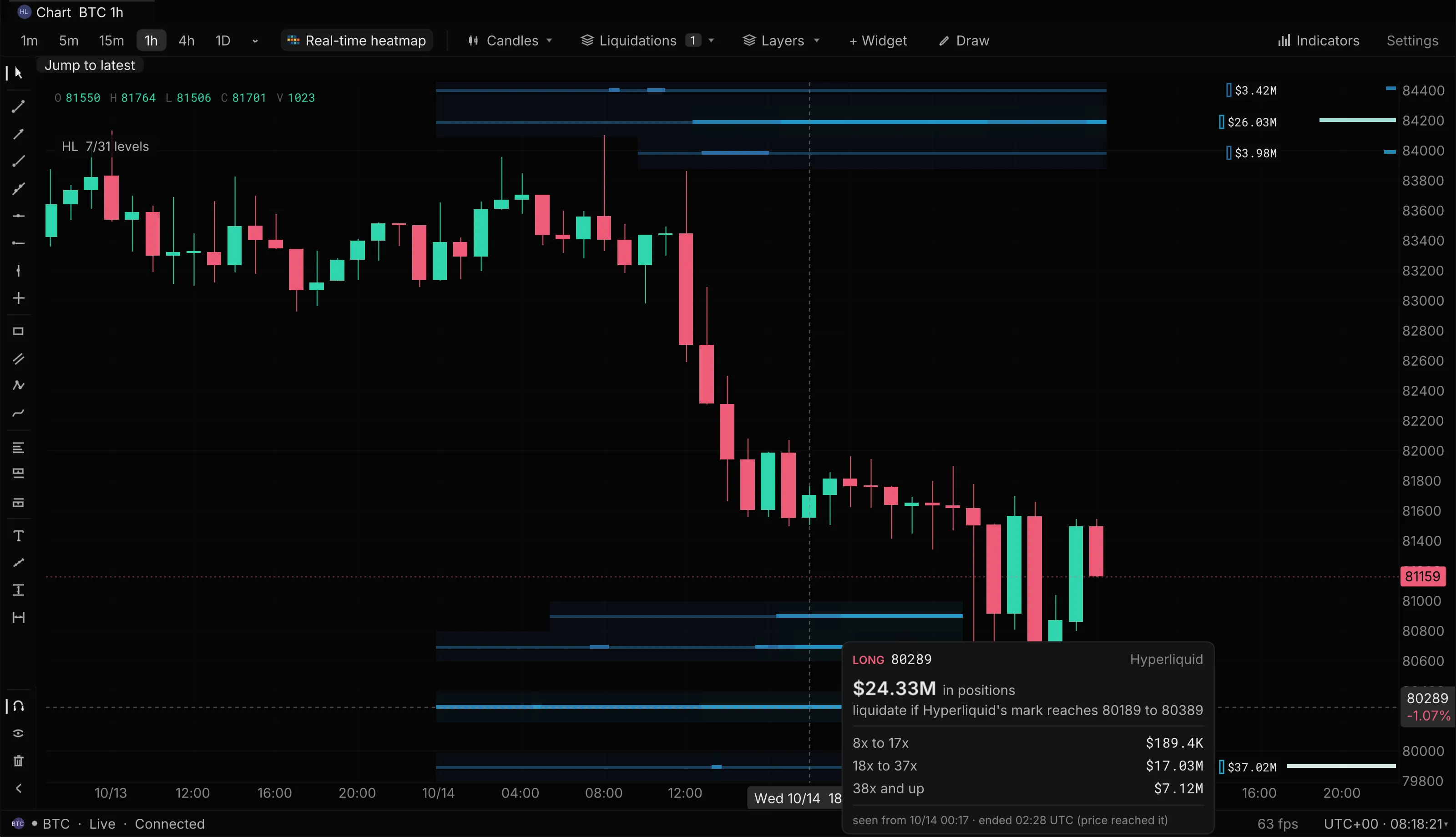Switch to 1m timeframe
This screenshot has width=1456, height=837.
tap(29, 40)
